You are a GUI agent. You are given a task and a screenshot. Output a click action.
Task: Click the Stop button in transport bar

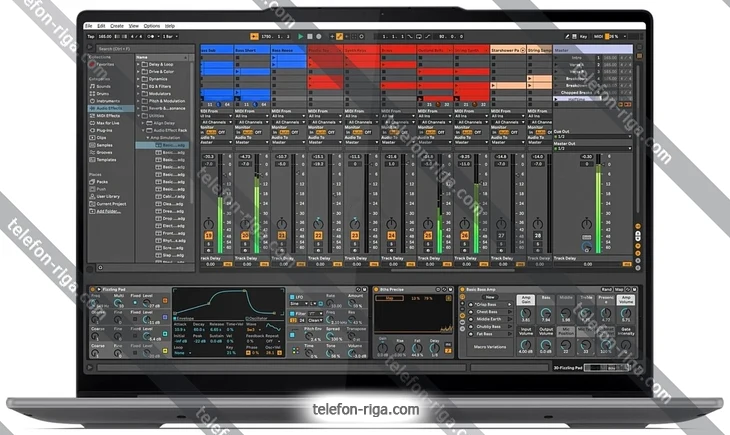[309, 37]
